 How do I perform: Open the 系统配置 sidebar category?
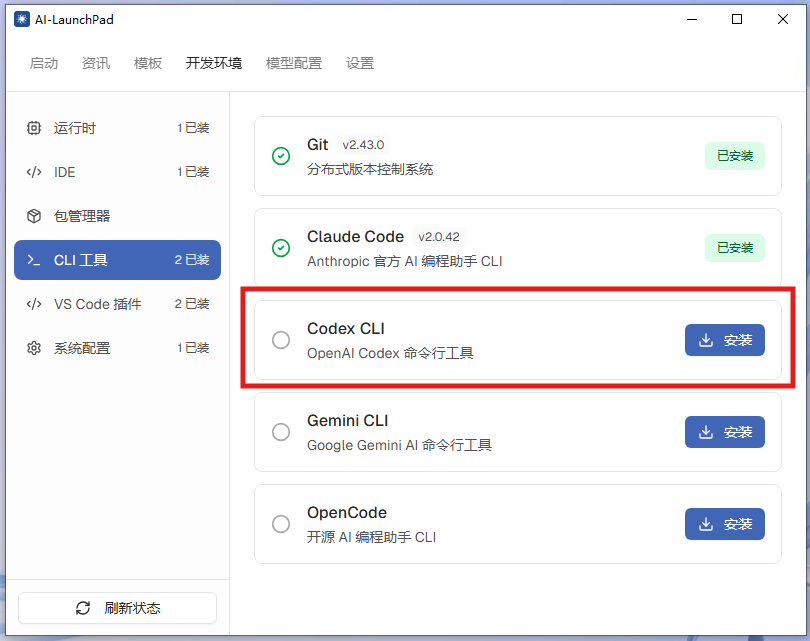[x=117, y=348]
